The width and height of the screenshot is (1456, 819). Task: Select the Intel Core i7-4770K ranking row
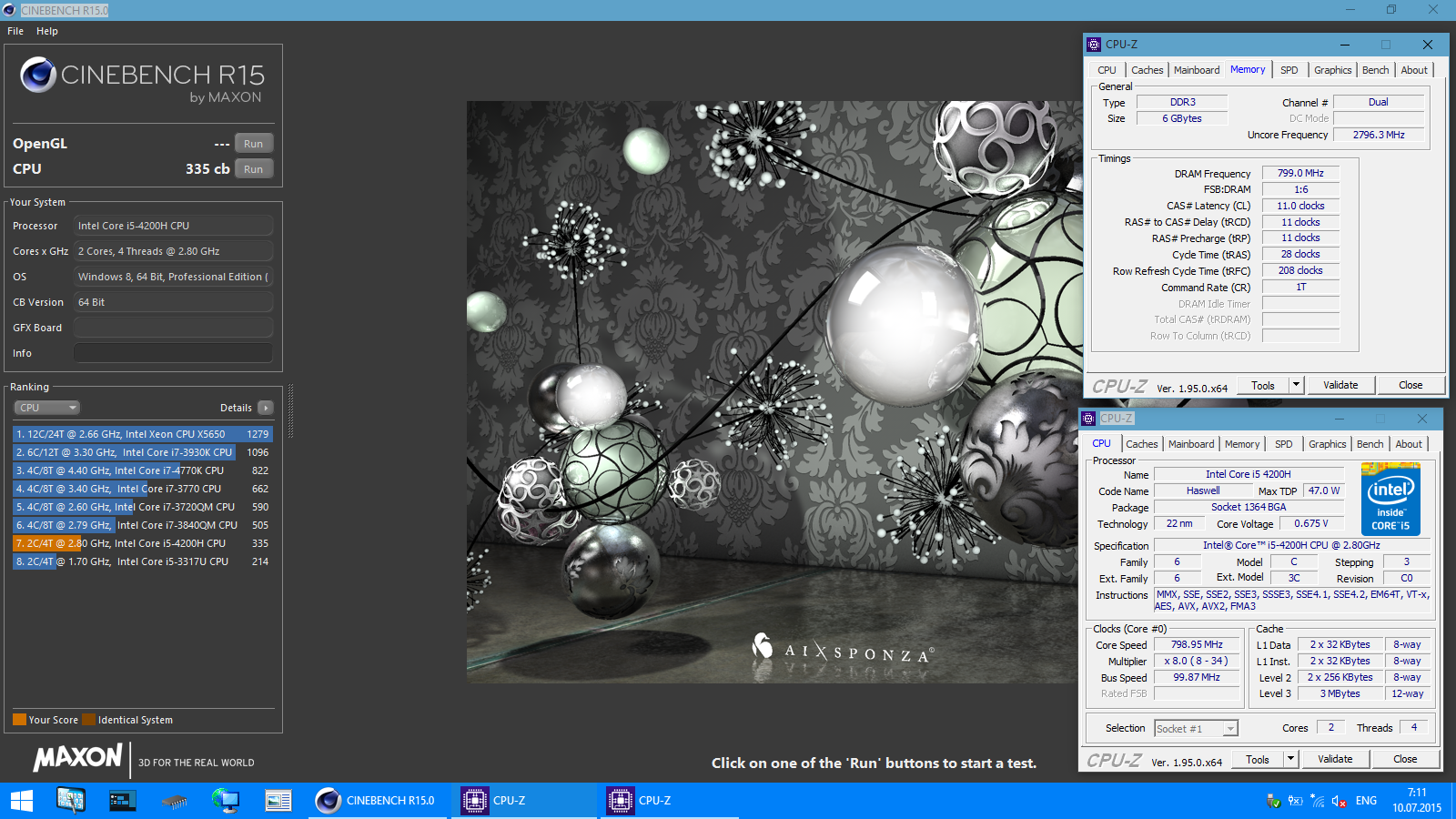pyautogui.click(x=142, y=470)
